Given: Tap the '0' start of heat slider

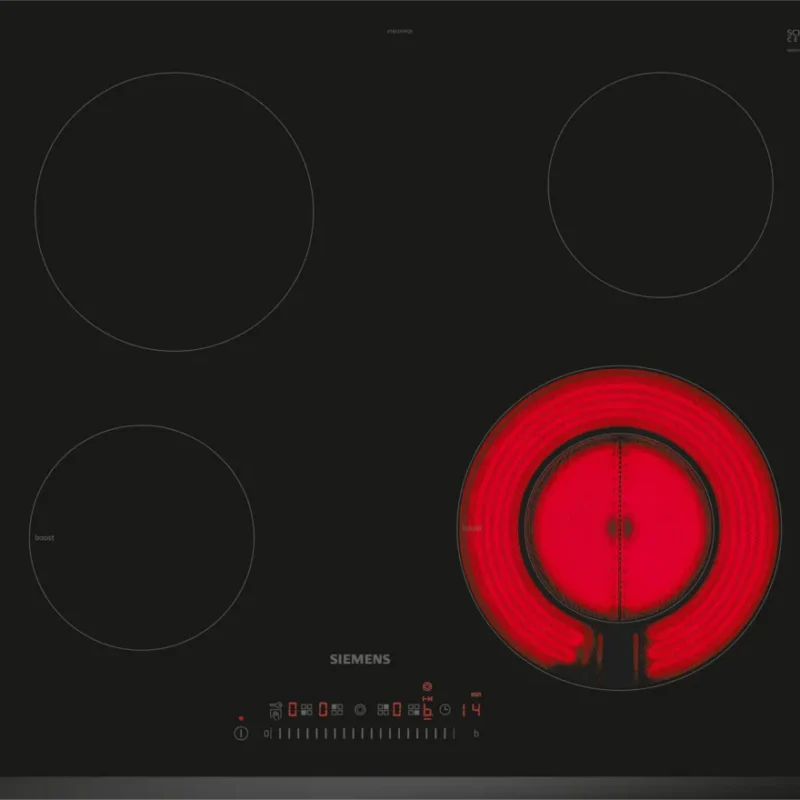Looking at the screenshot, I should point(266,733).
